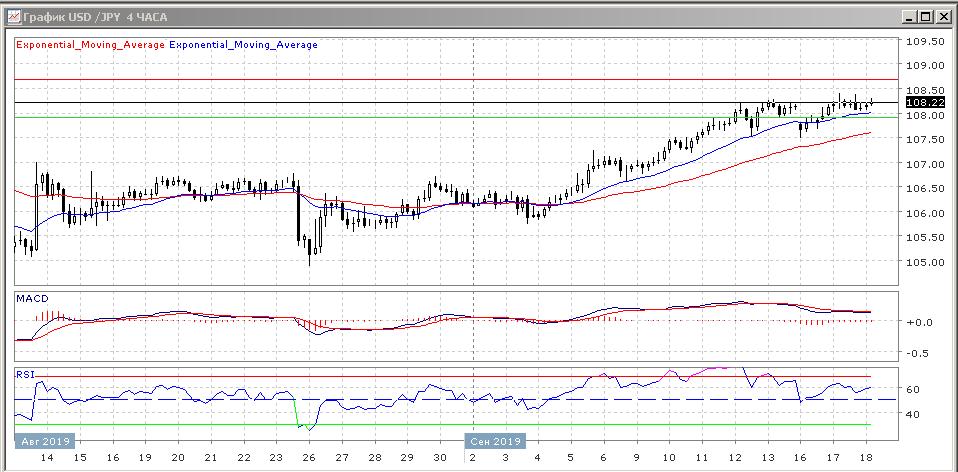Click the 107.00 price axis label
Screen dimensions: 958x472
[x=926, y=164]
